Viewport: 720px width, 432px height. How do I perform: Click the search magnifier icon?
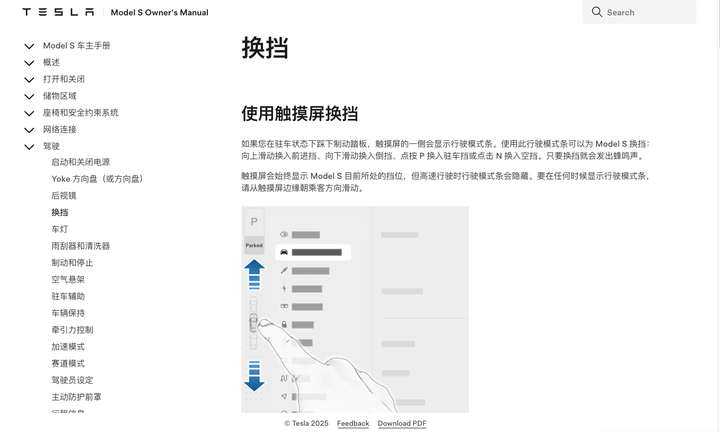pos(596,12)
